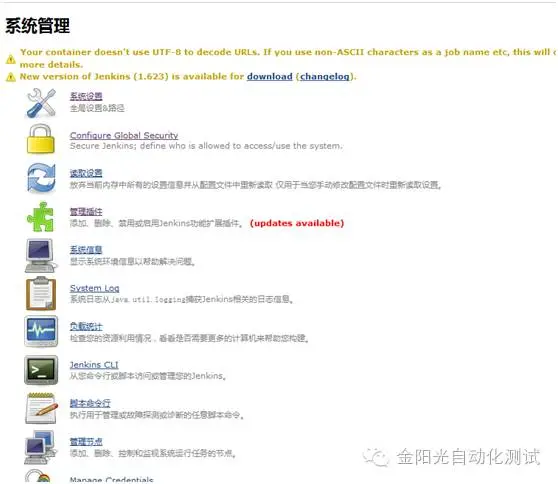The height and width of the screenshot is (484, 558).
Task: Click the download link for Jenkins 1.623
Action: (270, 77)
